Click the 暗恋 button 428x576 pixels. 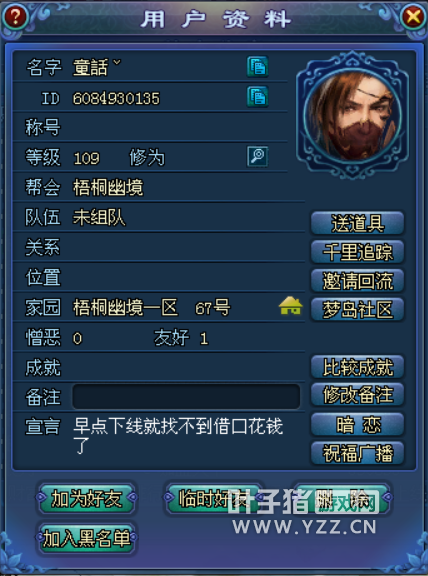click(x=357, y=424)
